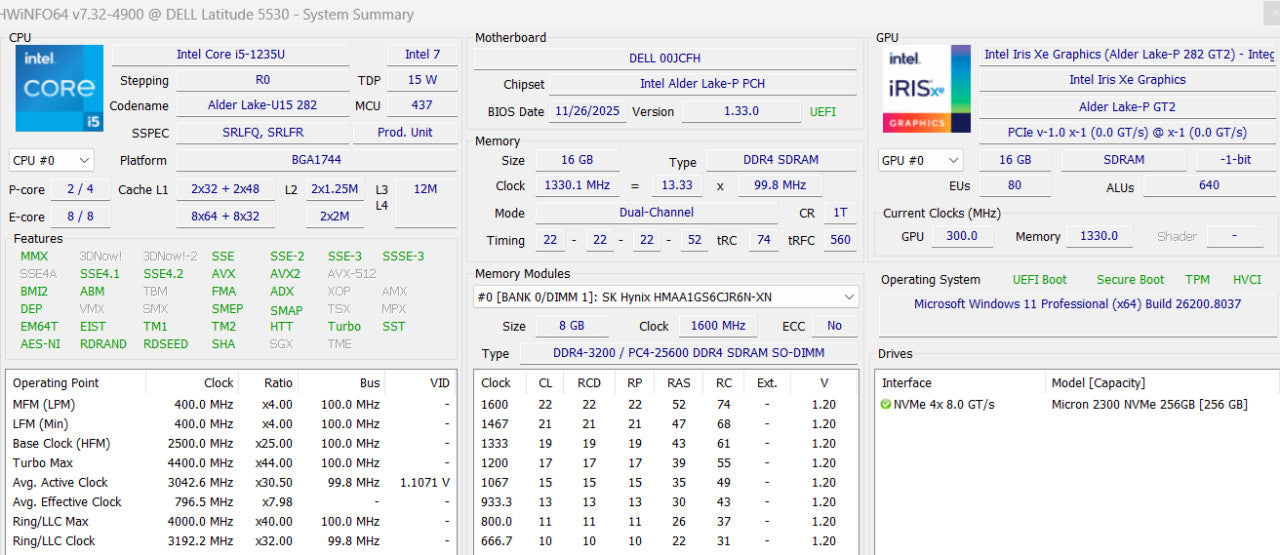Viewport: 1280px width, 555px height.
Task: Click the Intel Iris Xe graphics logo
Action: [x=926, y=88]
